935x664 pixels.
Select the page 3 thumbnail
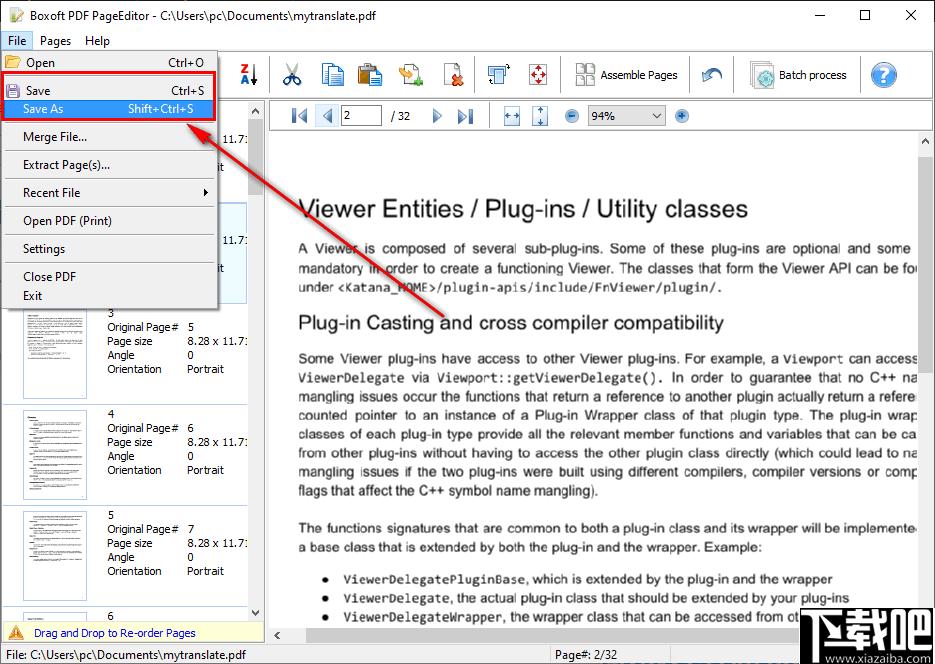(x=55, y=354)
